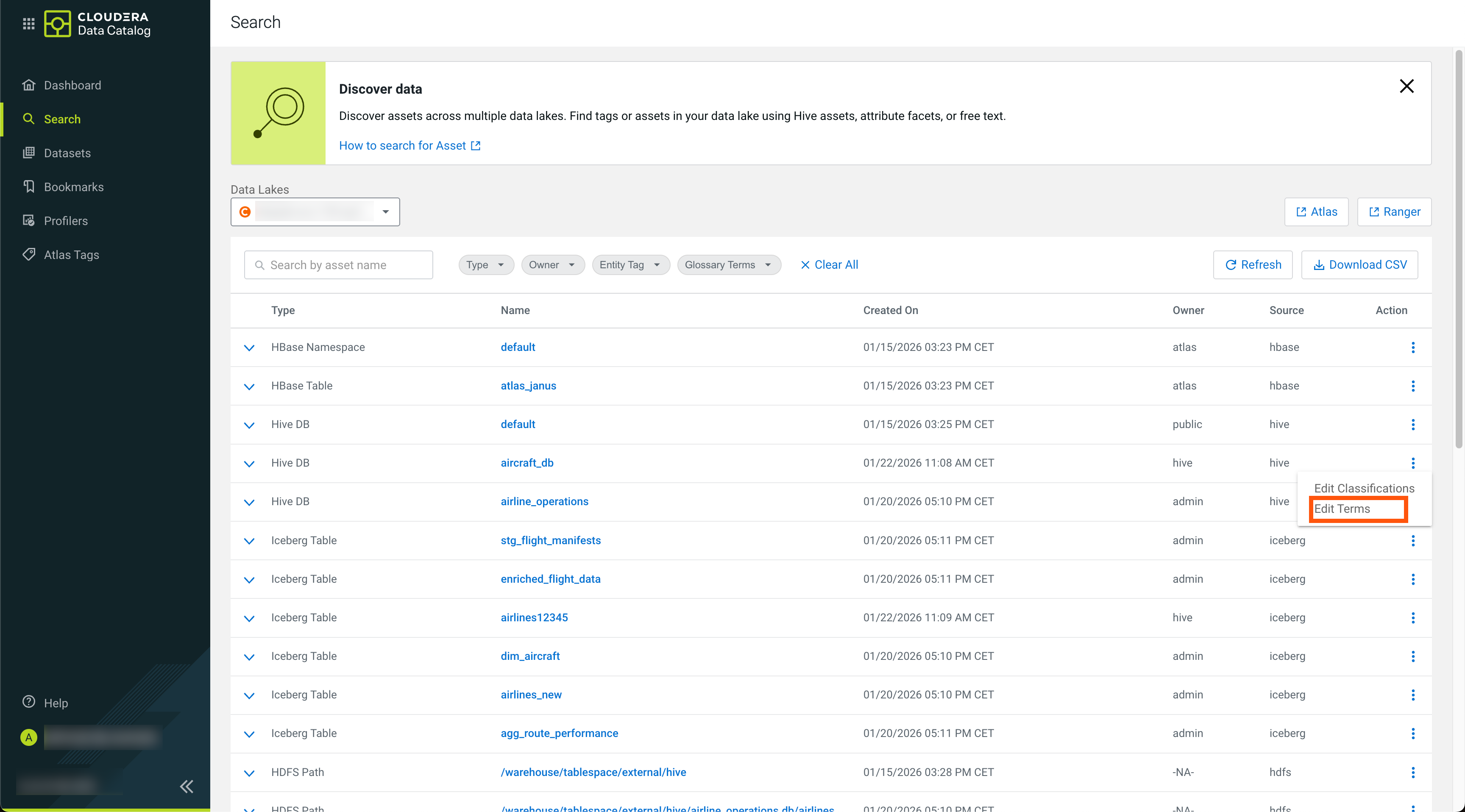
Task: Open the Data Lakes dropdown
Action: 315,212
